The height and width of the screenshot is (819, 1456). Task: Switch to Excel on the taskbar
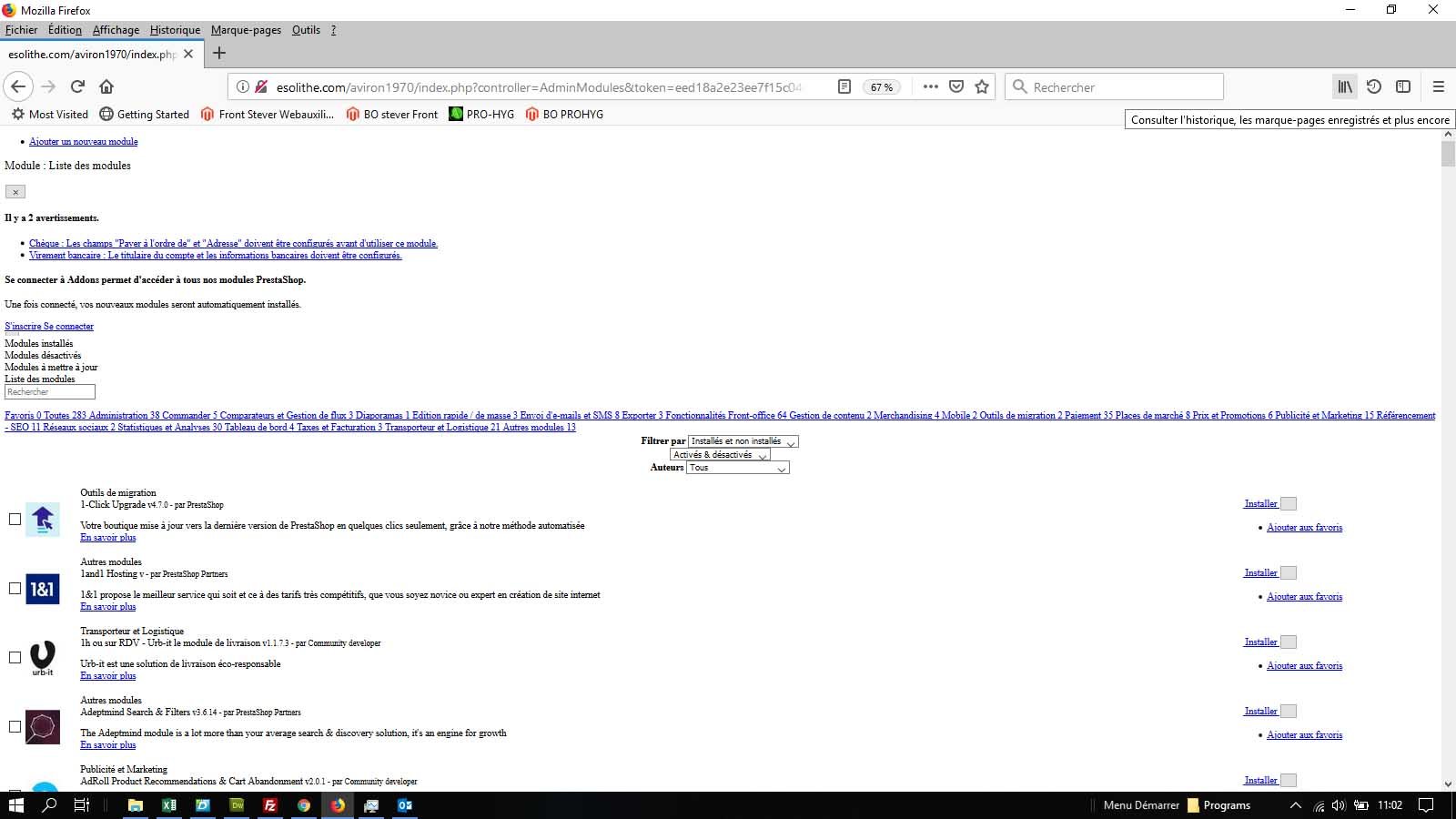tap(169, 805)
